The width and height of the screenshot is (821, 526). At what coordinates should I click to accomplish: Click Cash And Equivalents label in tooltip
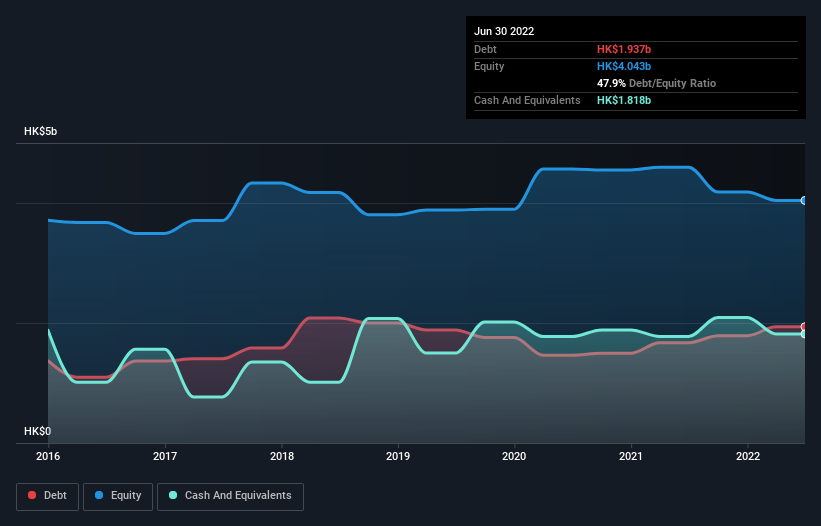tap(527, 100)
